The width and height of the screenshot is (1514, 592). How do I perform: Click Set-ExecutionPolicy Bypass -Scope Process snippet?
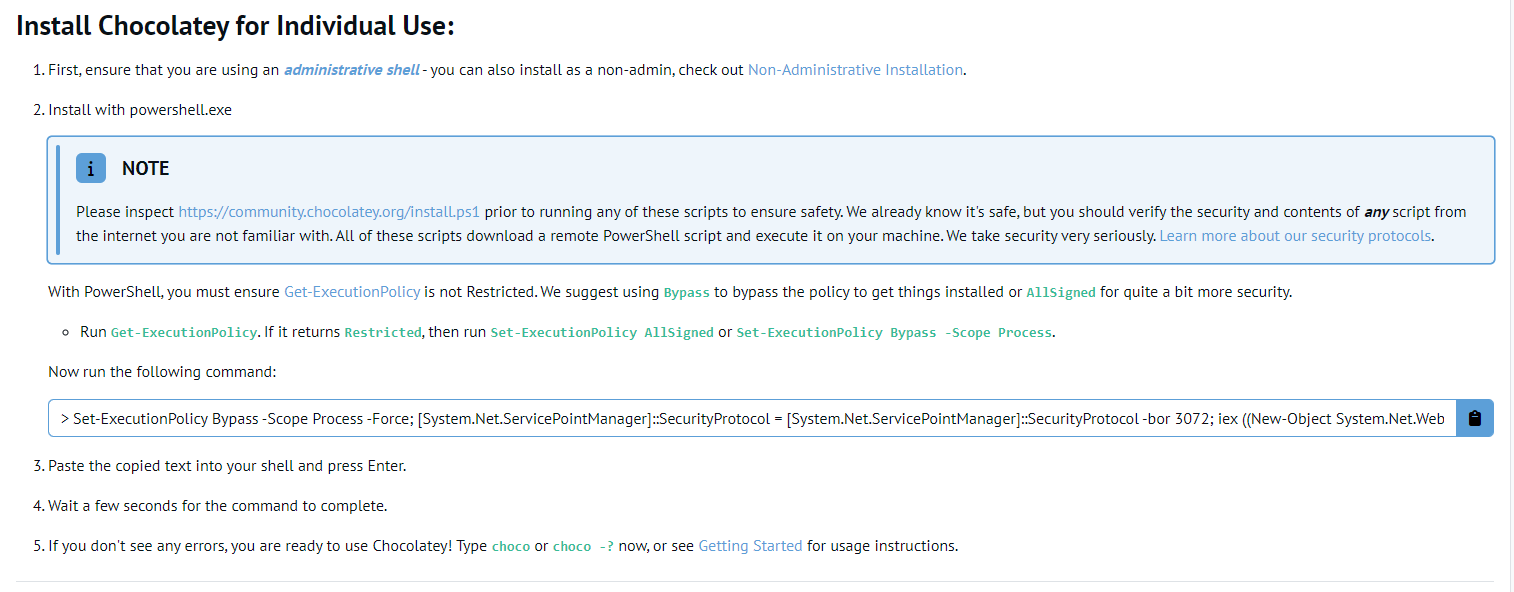894,333
